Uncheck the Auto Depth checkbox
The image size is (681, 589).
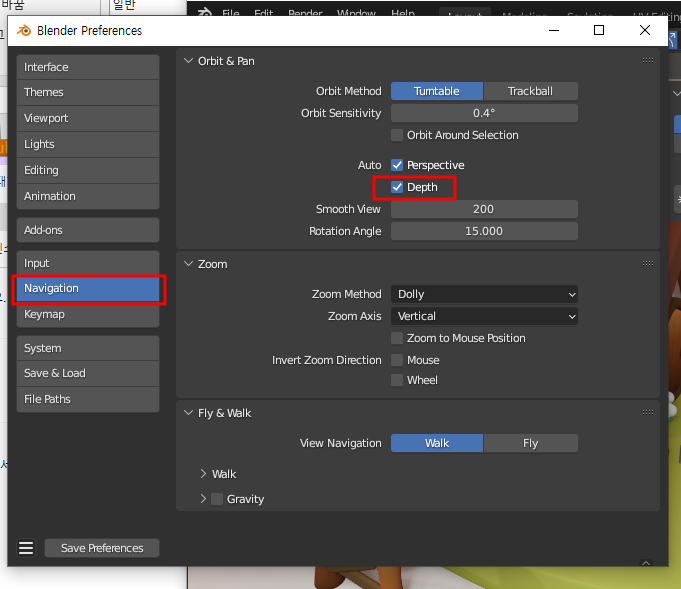coord(397,187)
